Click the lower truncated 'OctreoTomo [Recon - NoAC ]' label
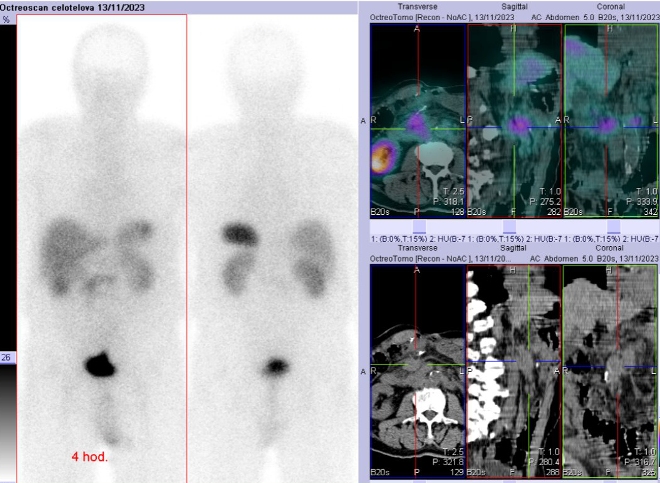The image size is (660, 483). pos(440,259)
